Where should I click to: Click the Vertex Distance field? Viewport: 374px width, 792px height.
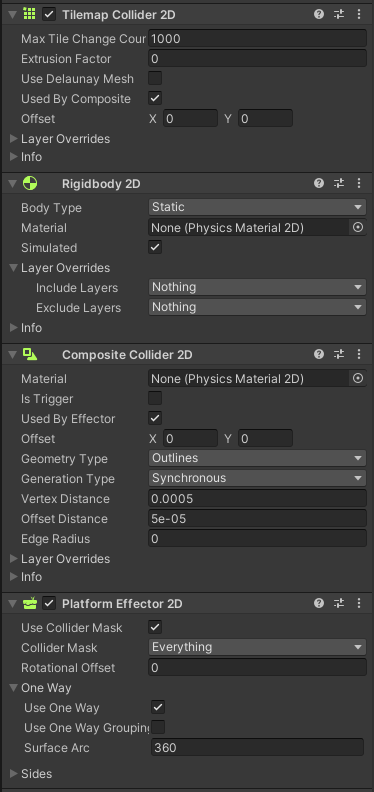257,499
